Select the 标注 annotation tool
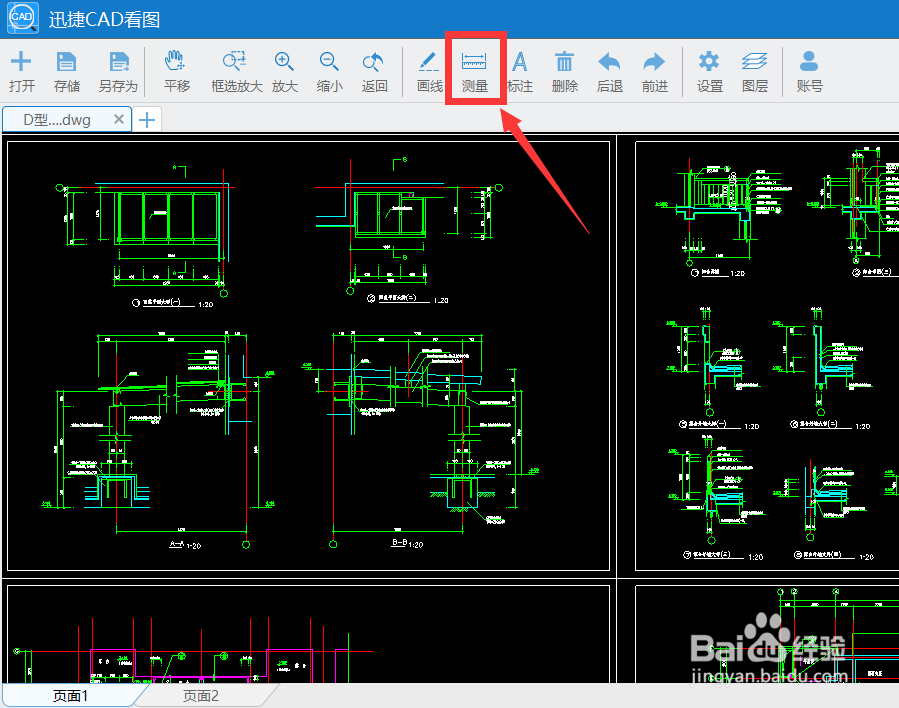This screenshot has width=899, height=708. coord(520,72)
